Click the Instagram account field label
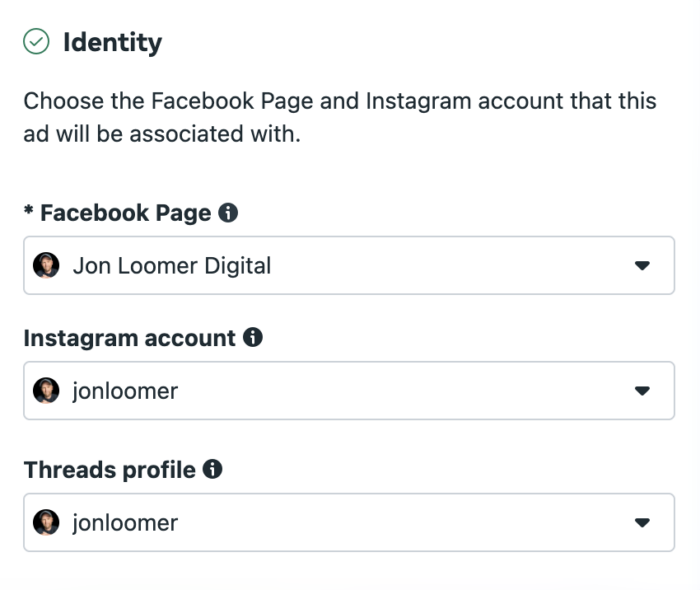700x590 pixels. 129,338
